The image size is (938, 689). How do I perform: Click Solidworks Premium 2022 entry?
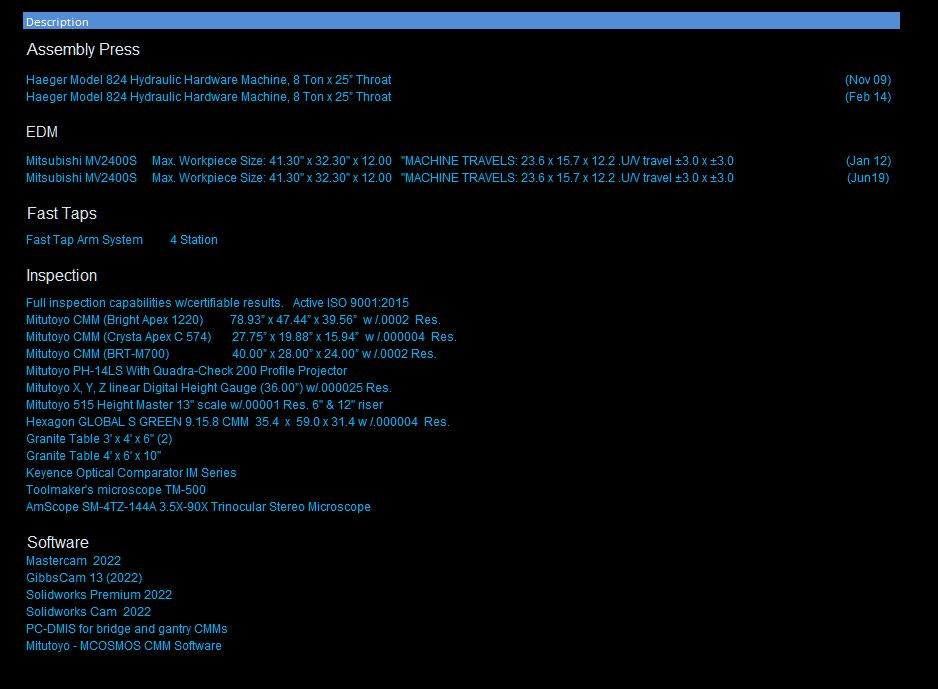point(99,595)
